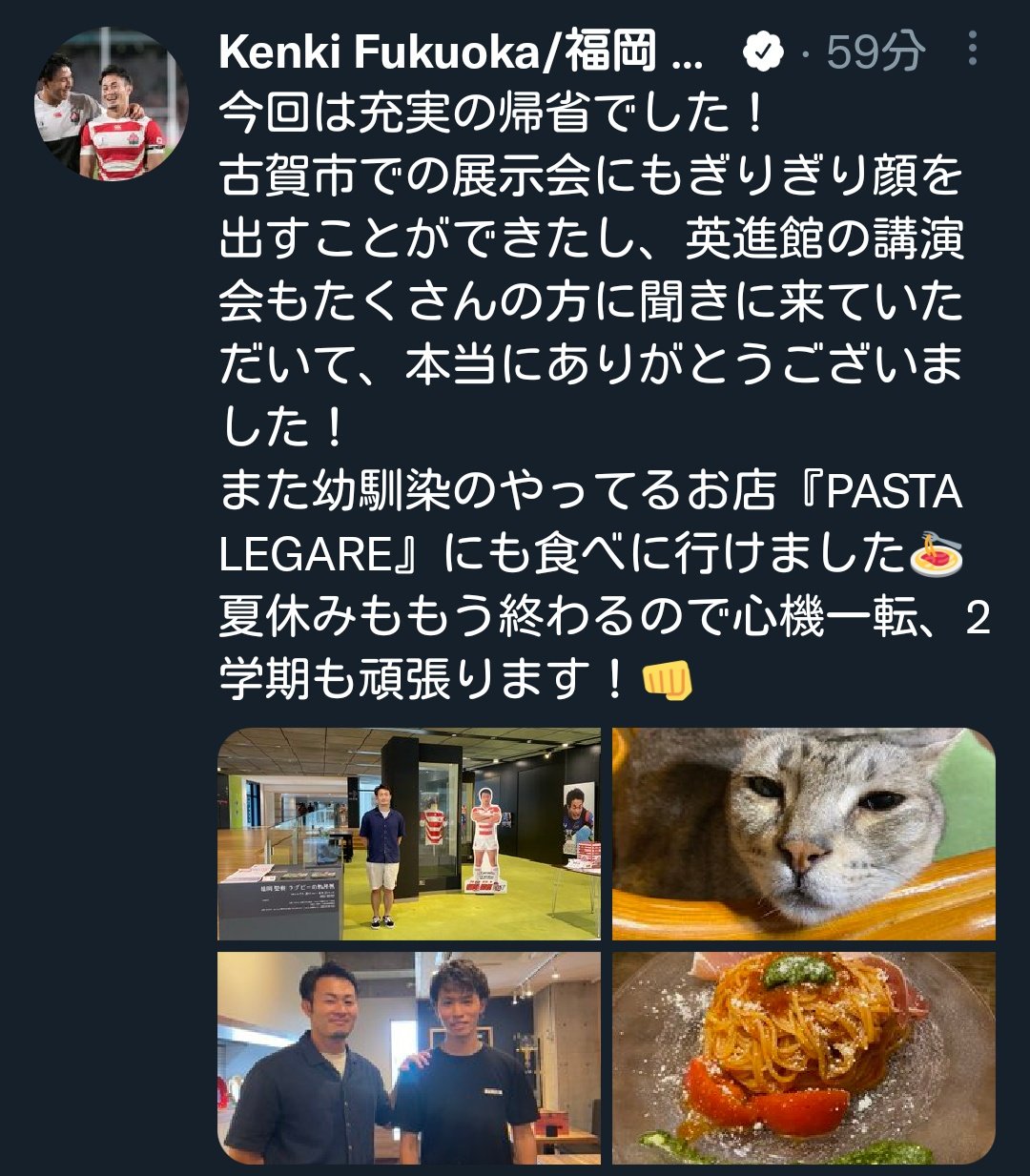Open the tomato pasta dish photo
The width and height of the screenshot is (1030, 1176).
coord(804,1058)
